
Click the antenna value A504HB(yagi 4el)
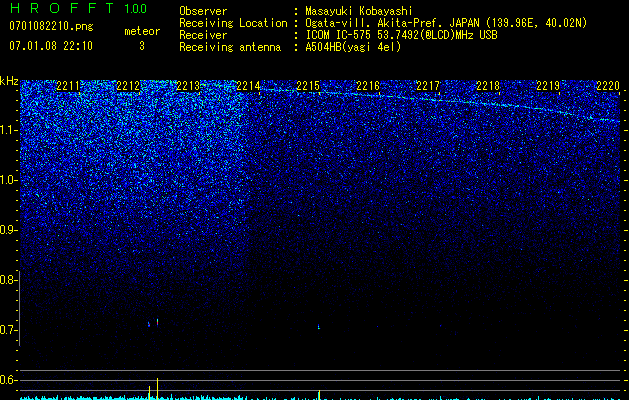(353, 47)
